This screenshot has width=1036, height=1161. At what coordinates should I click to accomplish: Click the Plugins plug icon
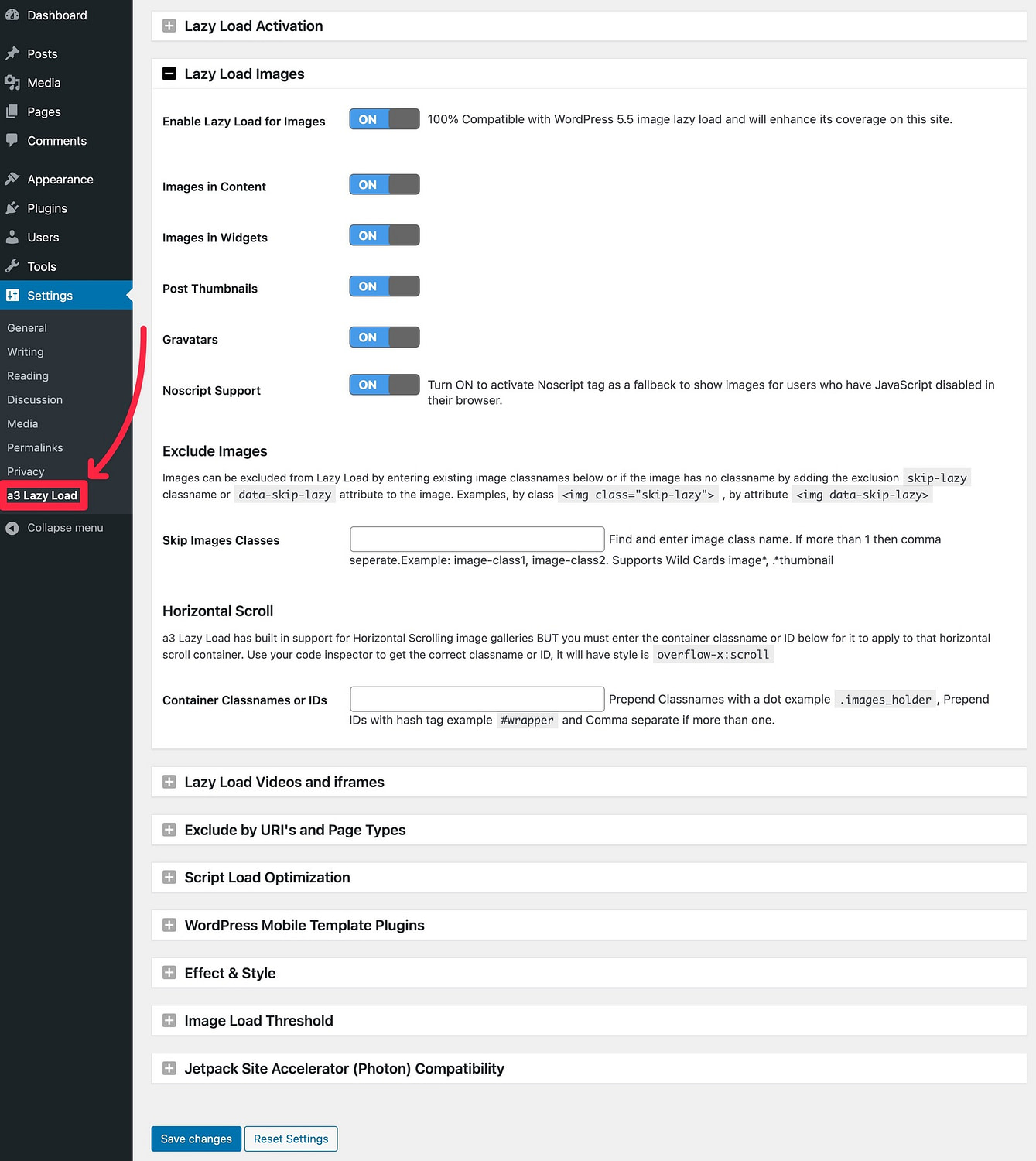[13, 207]
